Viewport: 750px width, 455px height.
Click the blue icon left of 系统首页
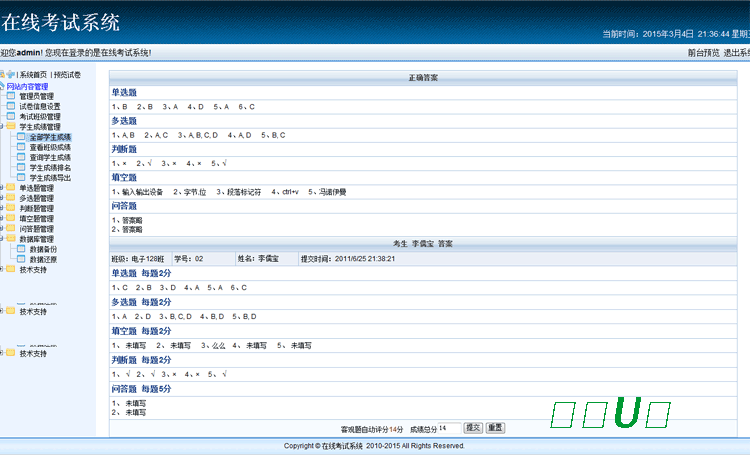point(11,74)
